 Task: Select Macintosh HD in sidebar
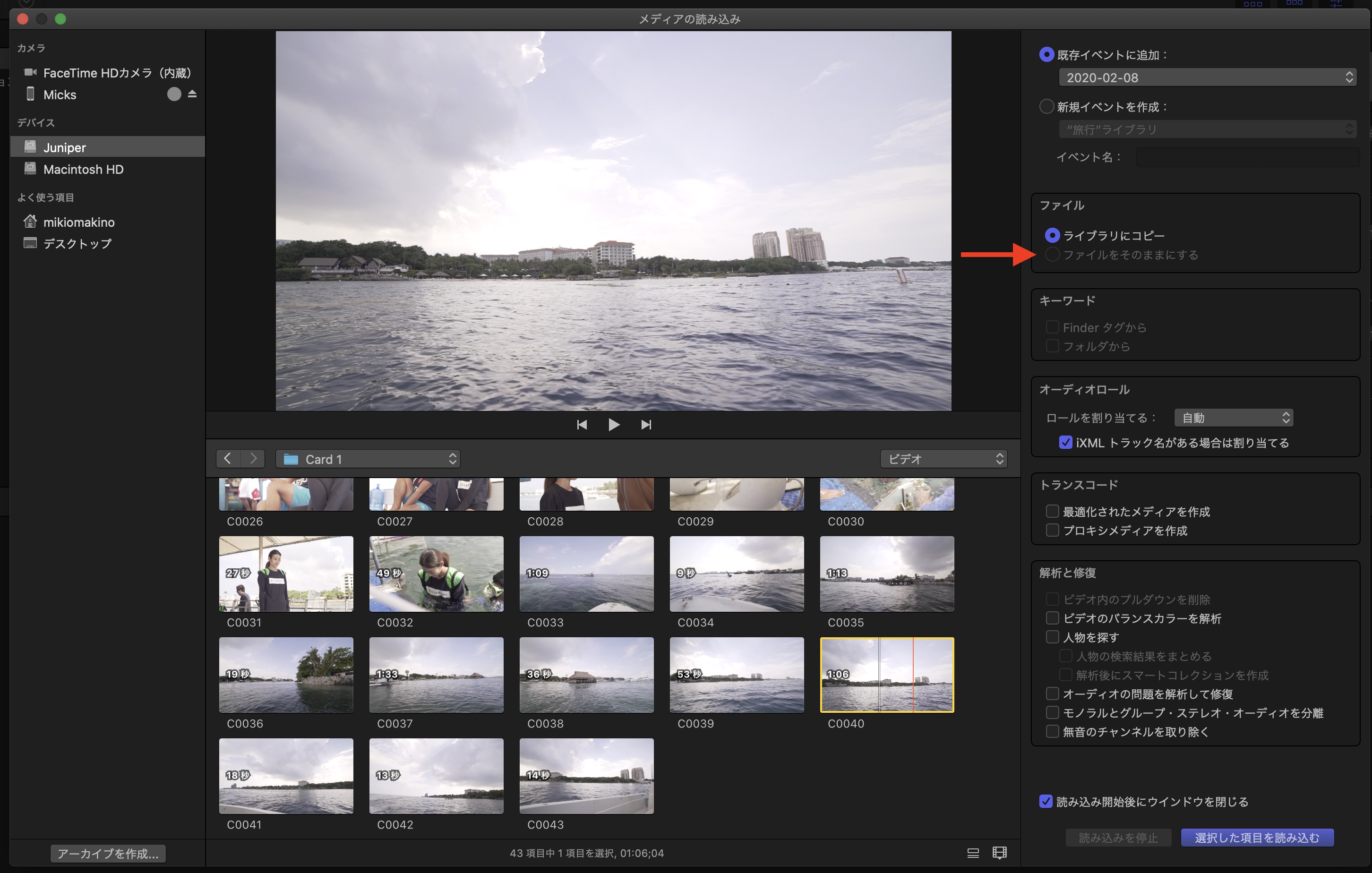[83, 169]
